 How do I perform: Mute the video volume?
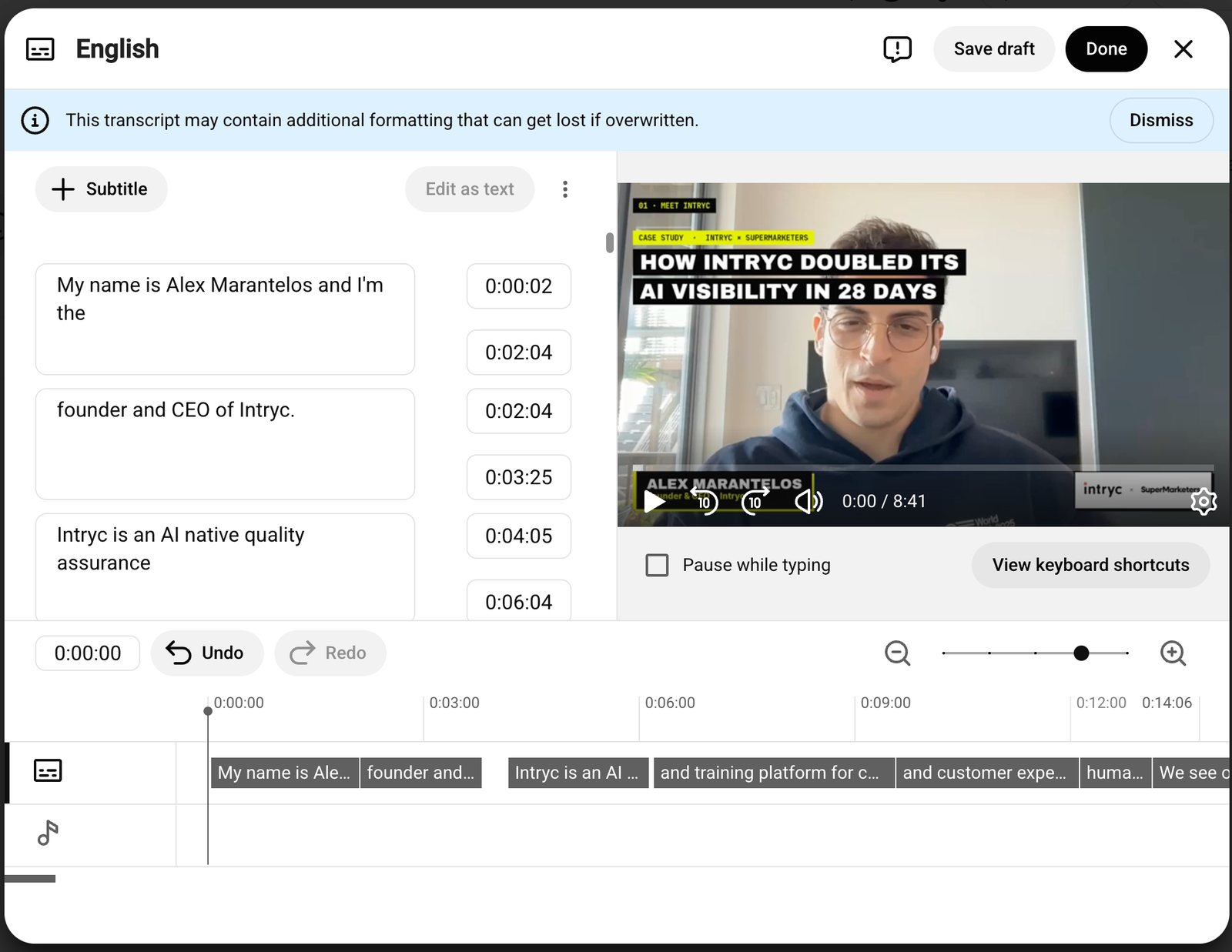coord(808,502)
